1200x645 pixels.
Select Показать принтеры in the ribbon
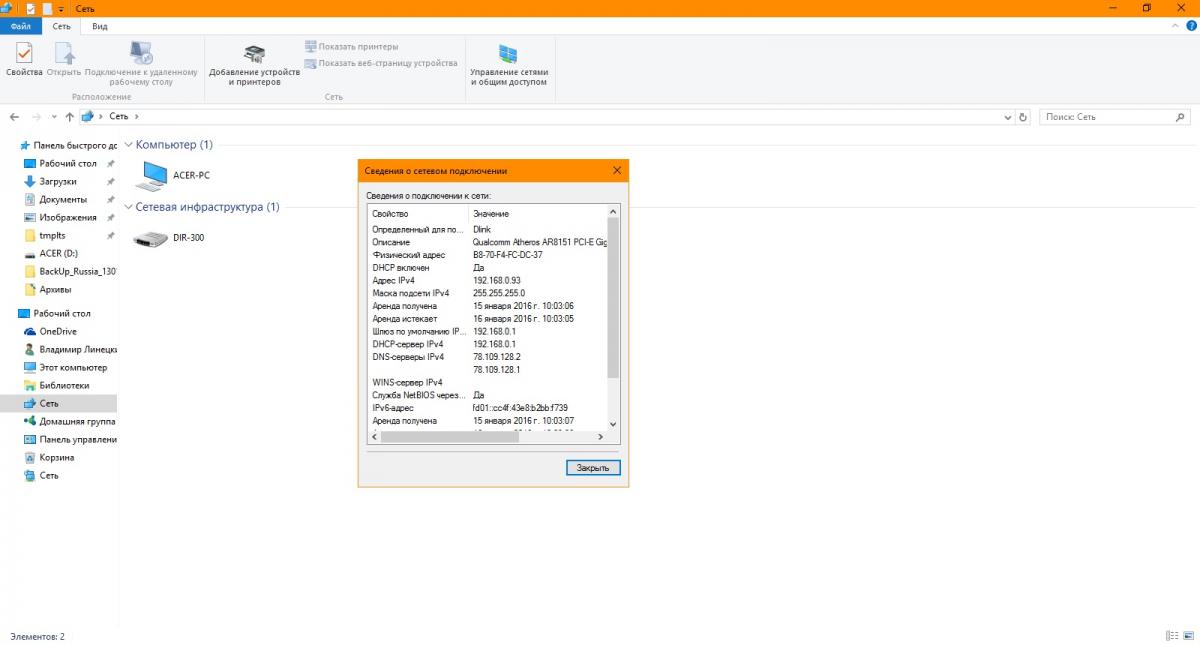[x=351, y=47]
